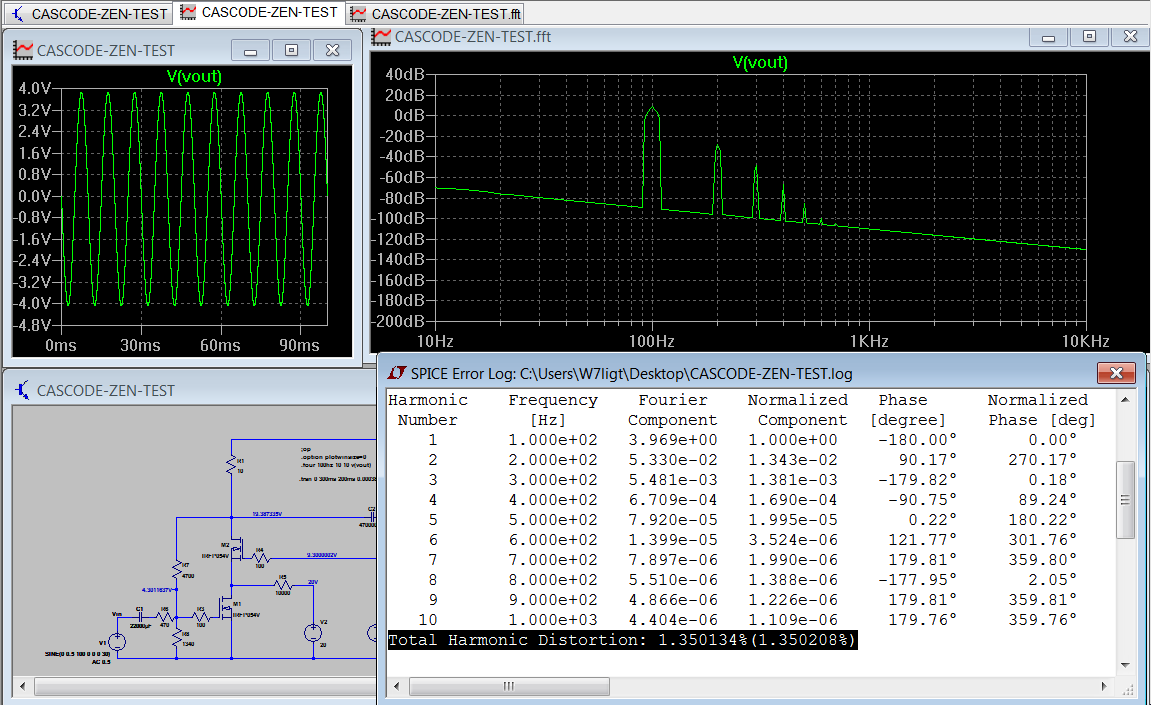Open the FFT window's title bar icon menu
1151x705 pixels.
(381, 36)
